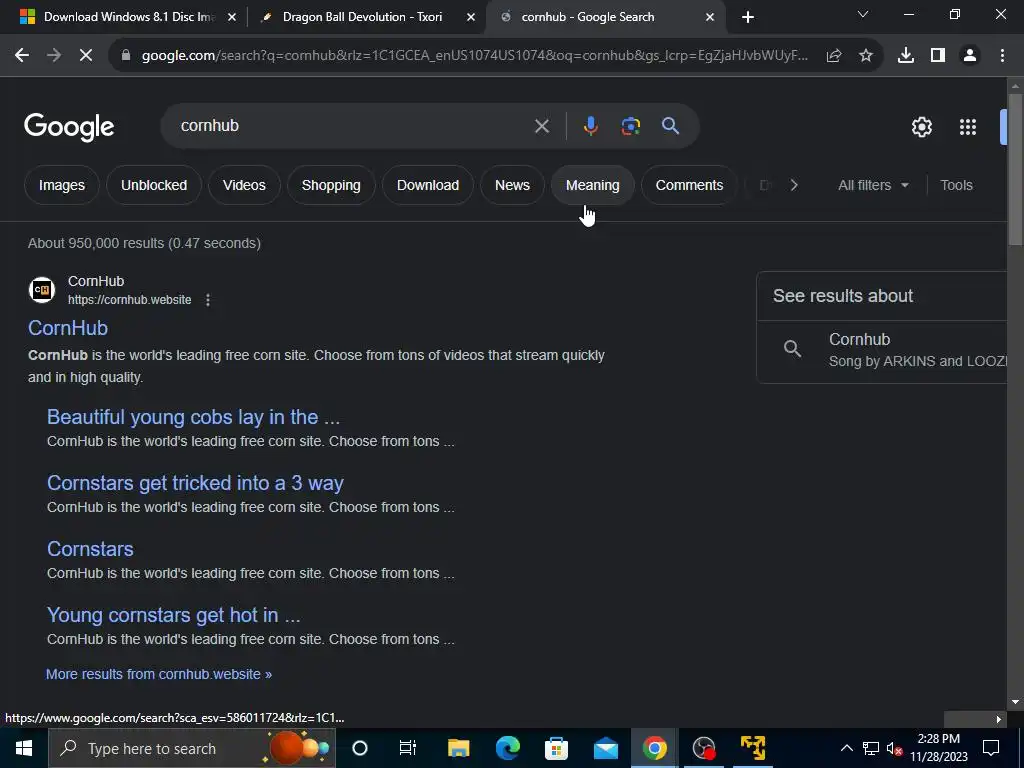Open the search Tools button
Image resolution: width=1024 pixels, height=768 pixels.
pos(956,185)
